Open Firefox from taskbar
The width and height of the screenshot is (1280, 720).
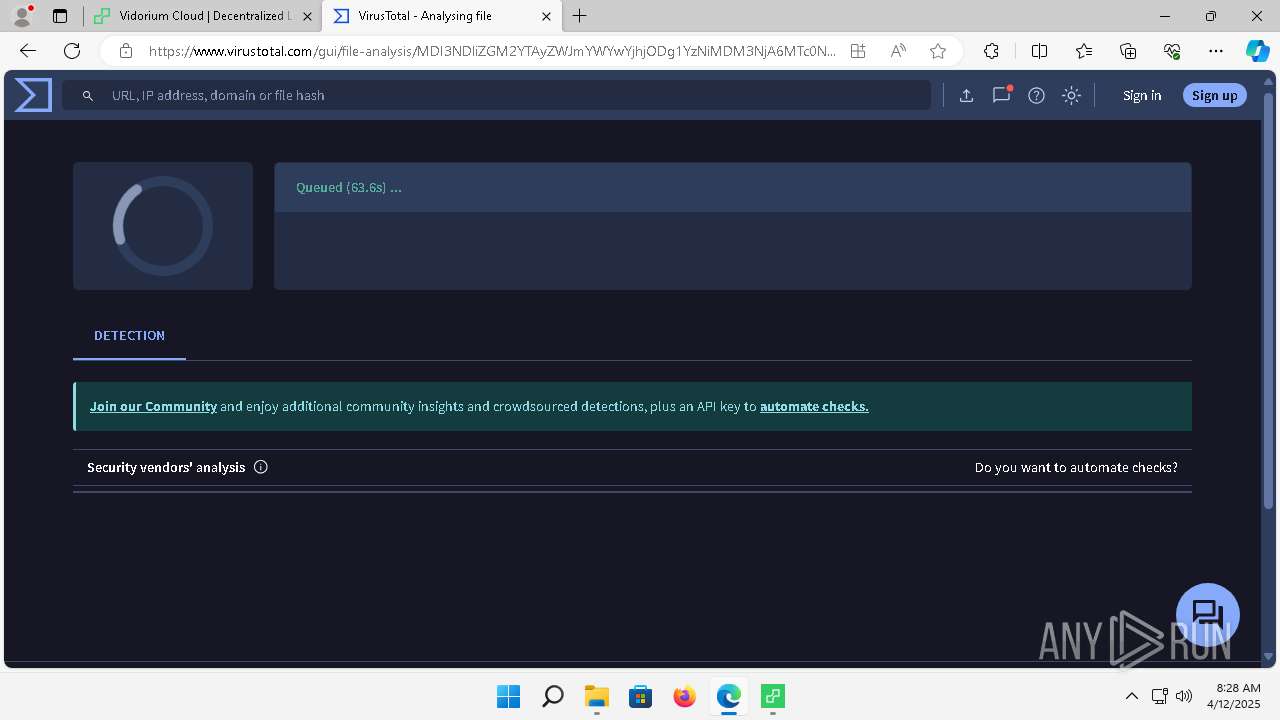pyautogui.click(x=685, y=696)
